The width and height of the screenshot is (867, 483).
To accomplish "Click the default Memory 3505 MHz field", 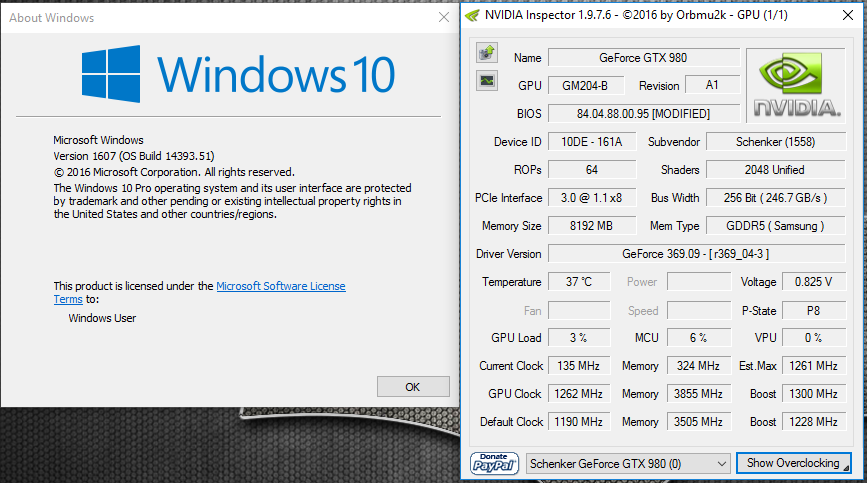I will pyautogui.click(x=699, y=422).
